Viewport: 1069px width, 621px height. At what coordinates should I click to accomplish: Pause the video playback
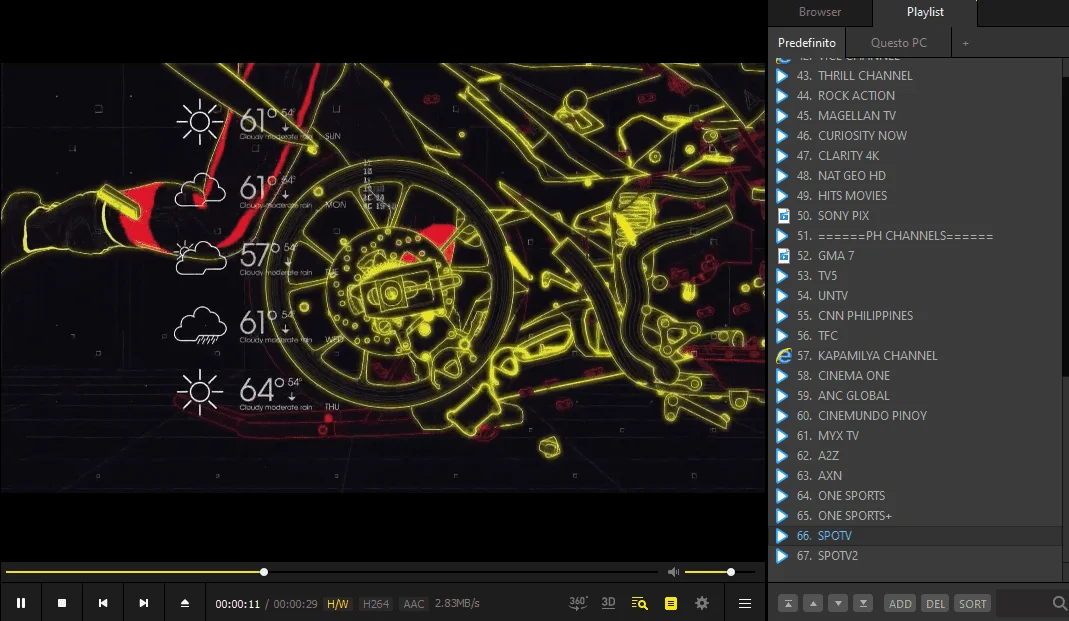(21, 603)
